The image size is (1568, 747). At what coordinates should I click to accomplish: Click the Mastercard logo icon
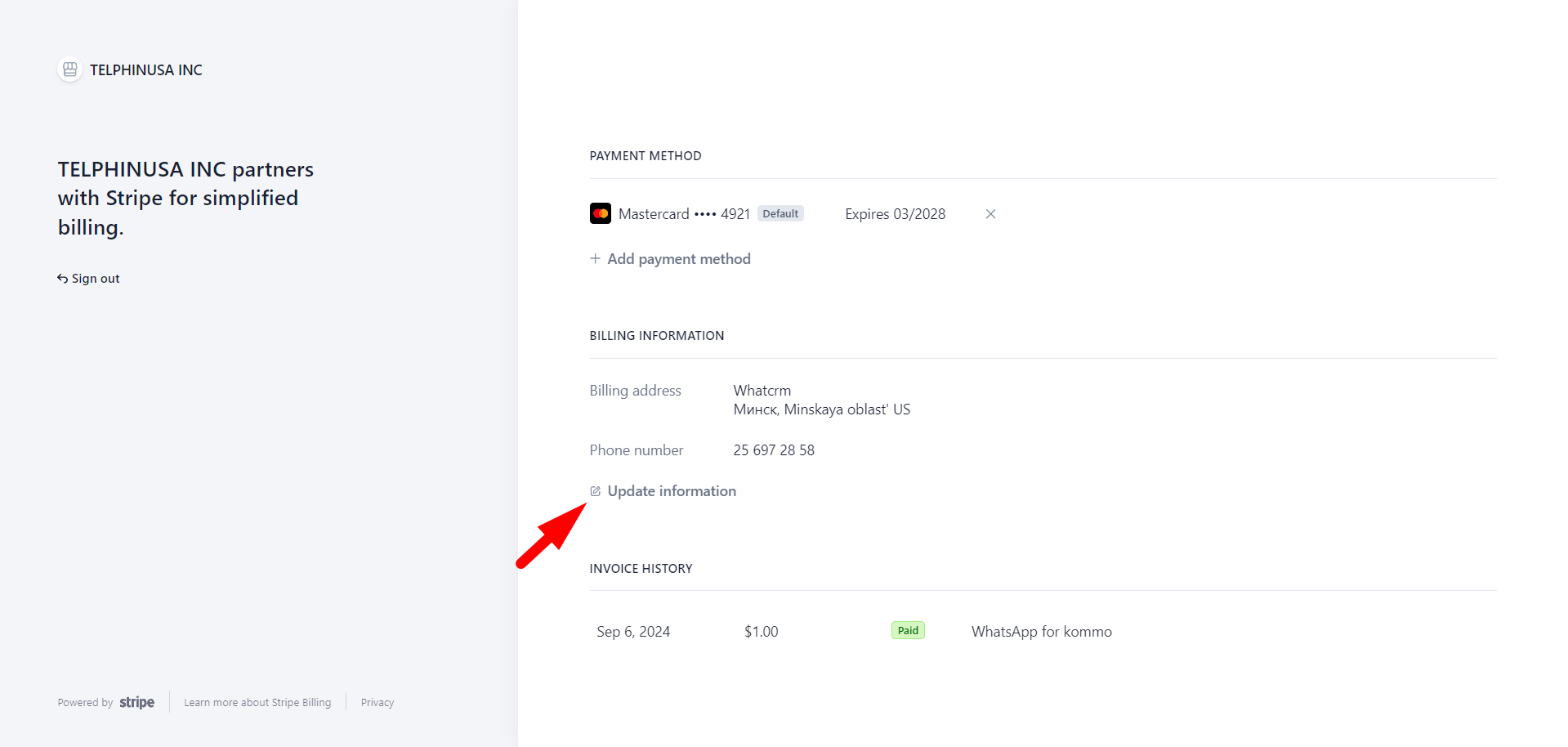[601, 214]
